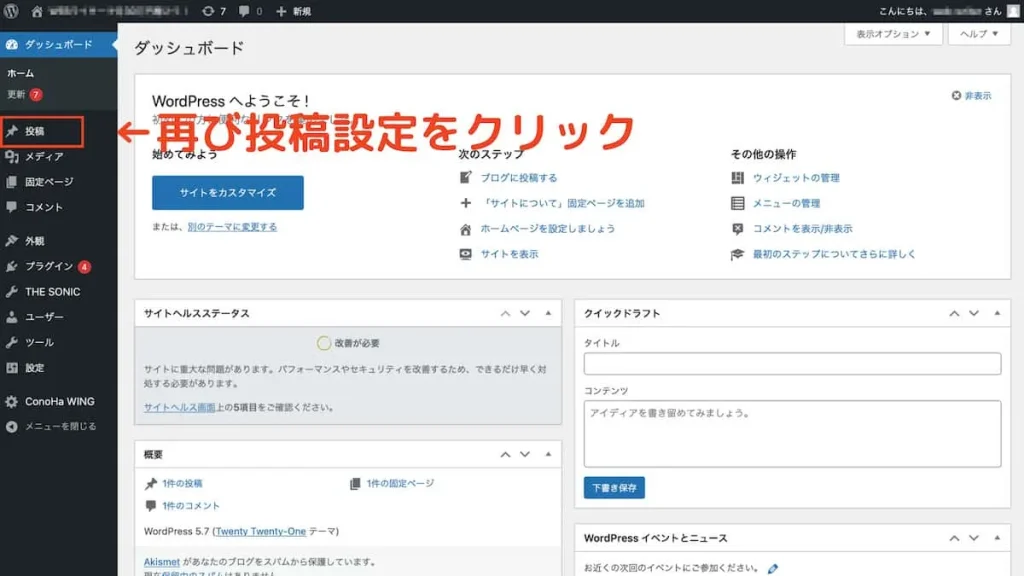Click the pencil icon for event location

773,568
